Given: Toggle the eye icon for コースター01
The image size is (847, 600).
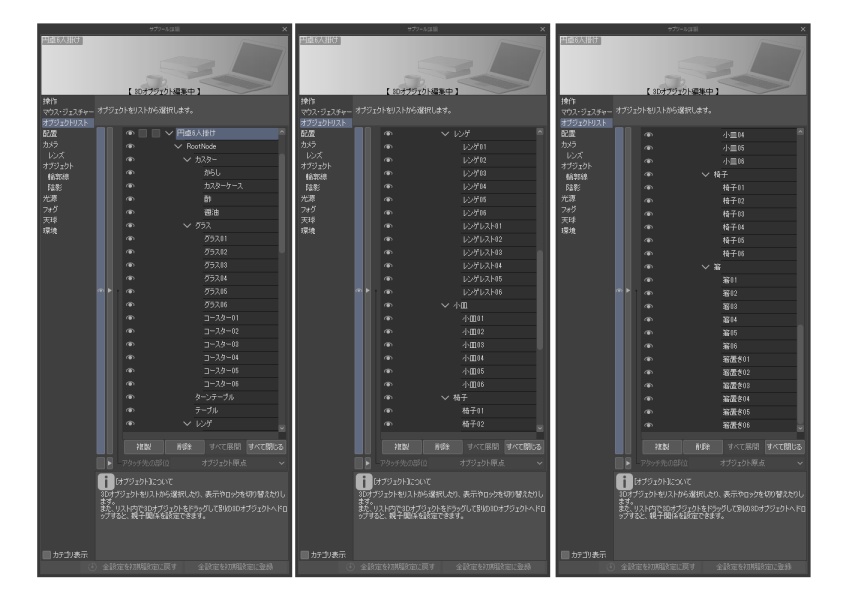Looking at the screenshot, I should 130,318.
